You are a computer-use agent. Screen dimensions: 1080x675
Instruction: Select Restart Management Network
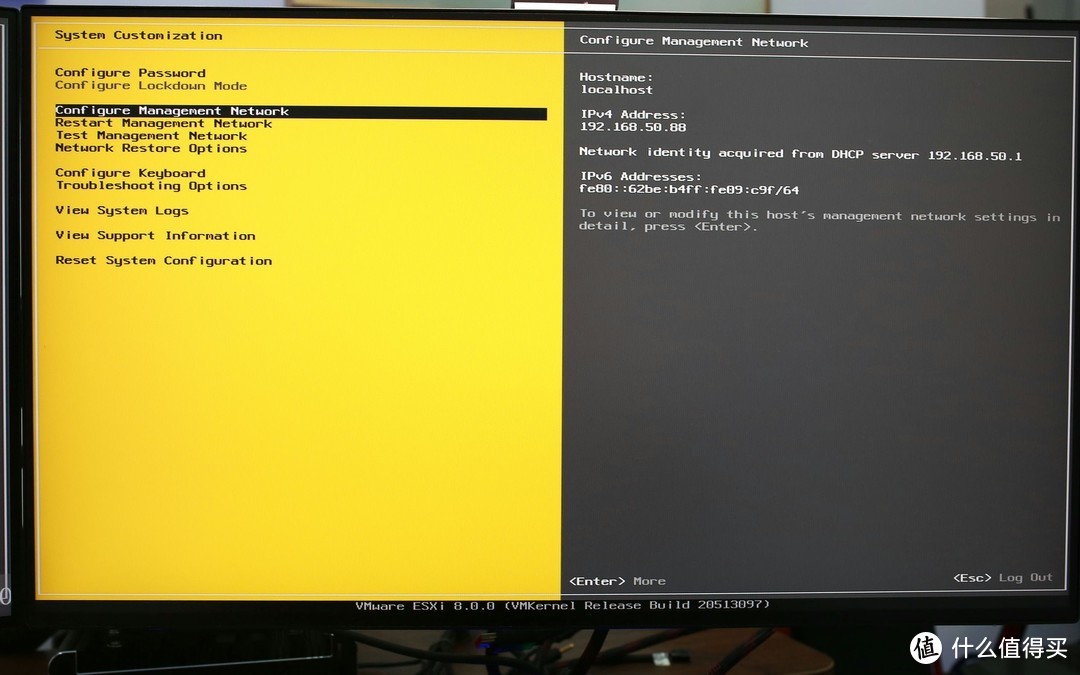[x=163, y=123]
